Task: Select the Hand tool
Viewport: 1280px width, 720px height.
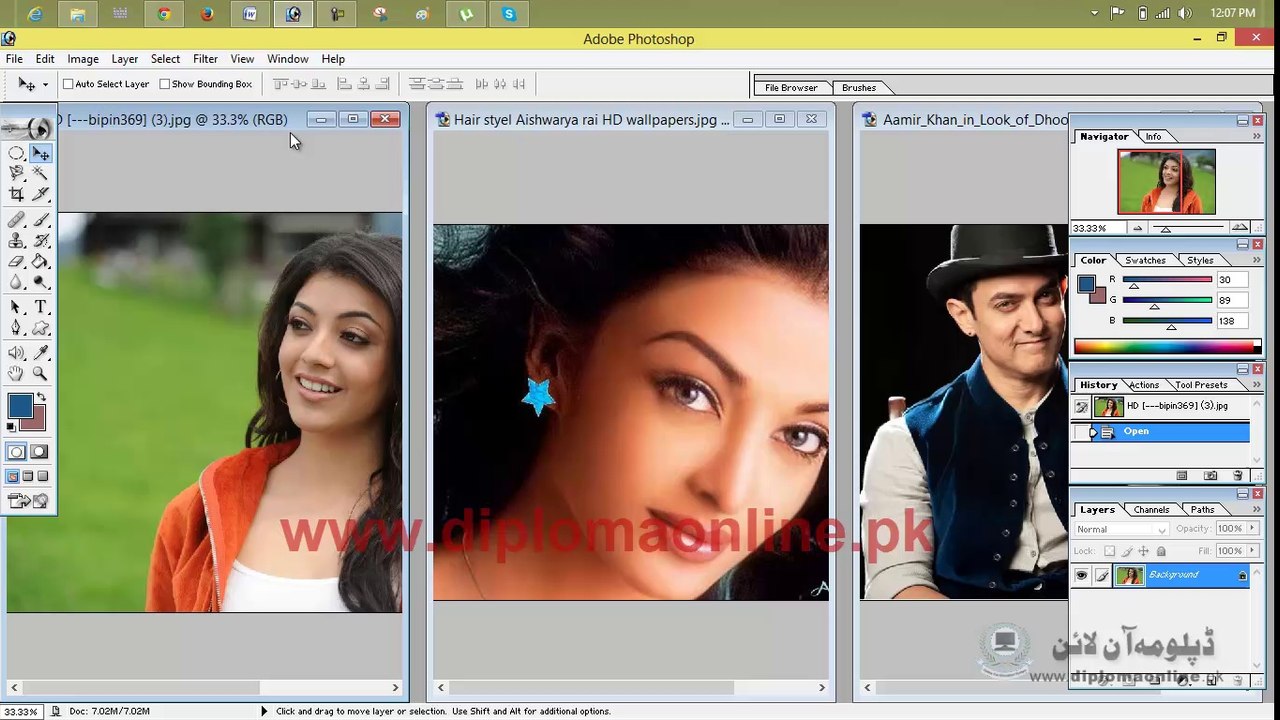Action: (17, 374)
